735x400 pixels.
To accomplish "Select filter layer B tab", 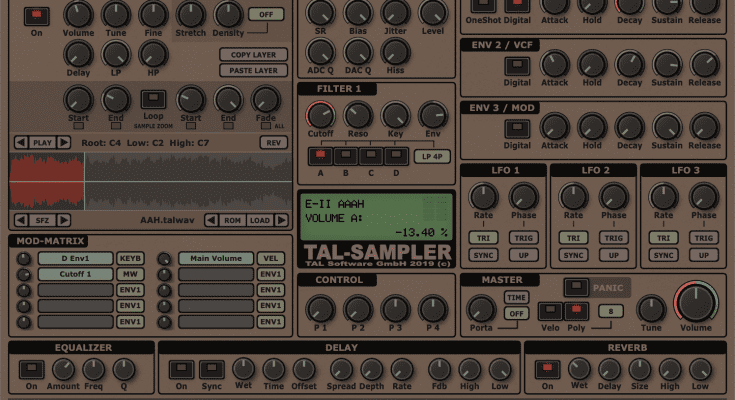I will [x=345, y=155].
